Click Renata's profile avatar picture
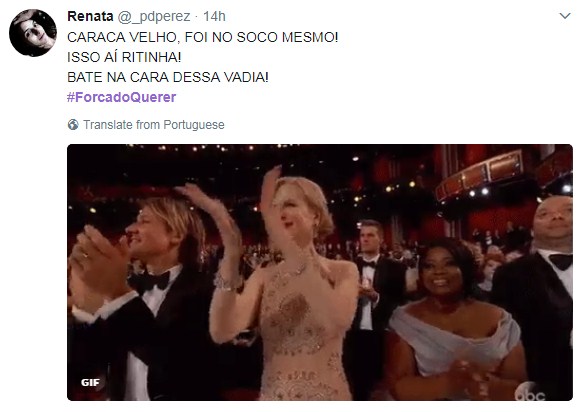The image size is (585, 412). click(33, 33)
